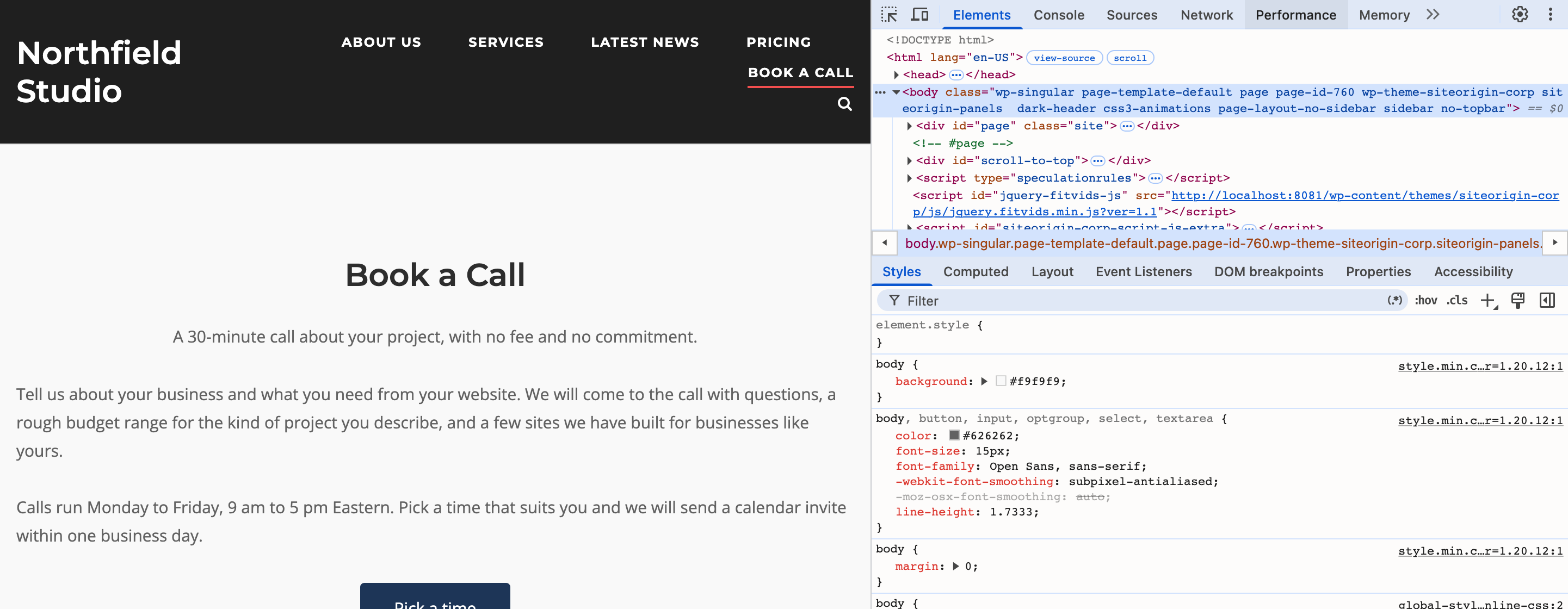
Task: Select the Performance tab
Action: 1296,15
